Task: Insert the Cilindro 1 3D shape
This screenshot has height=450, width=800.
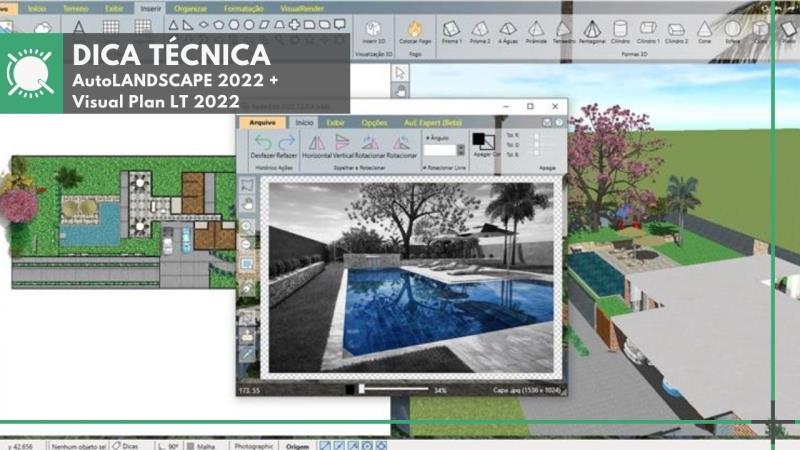Action: pos(648,29)
